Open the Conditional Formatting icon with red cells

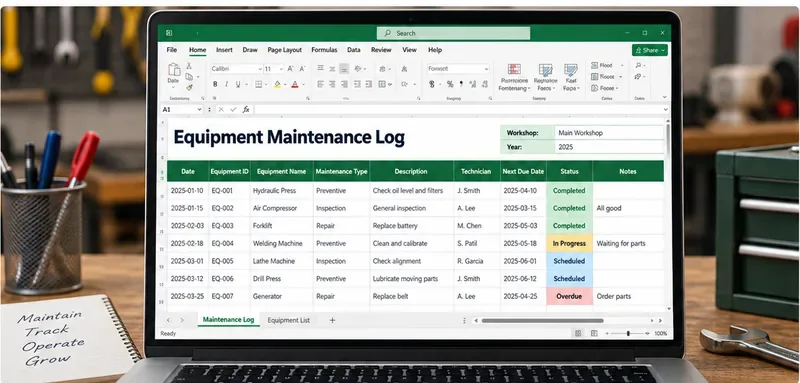[x=514, y=69]
